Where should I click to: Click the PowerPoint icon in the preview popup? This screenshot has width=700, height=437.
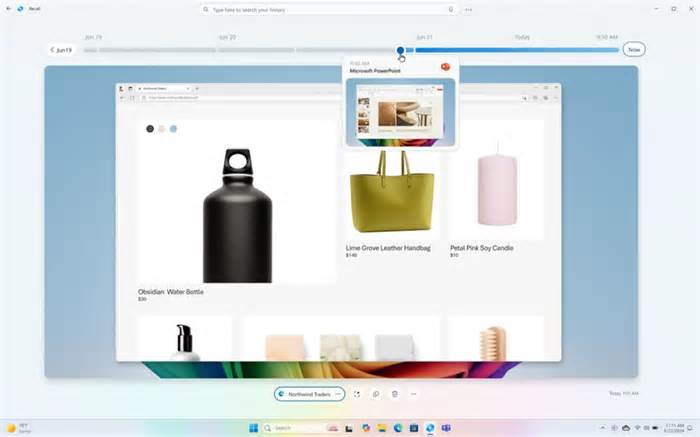pyautogui.click(x=445, y=67)
